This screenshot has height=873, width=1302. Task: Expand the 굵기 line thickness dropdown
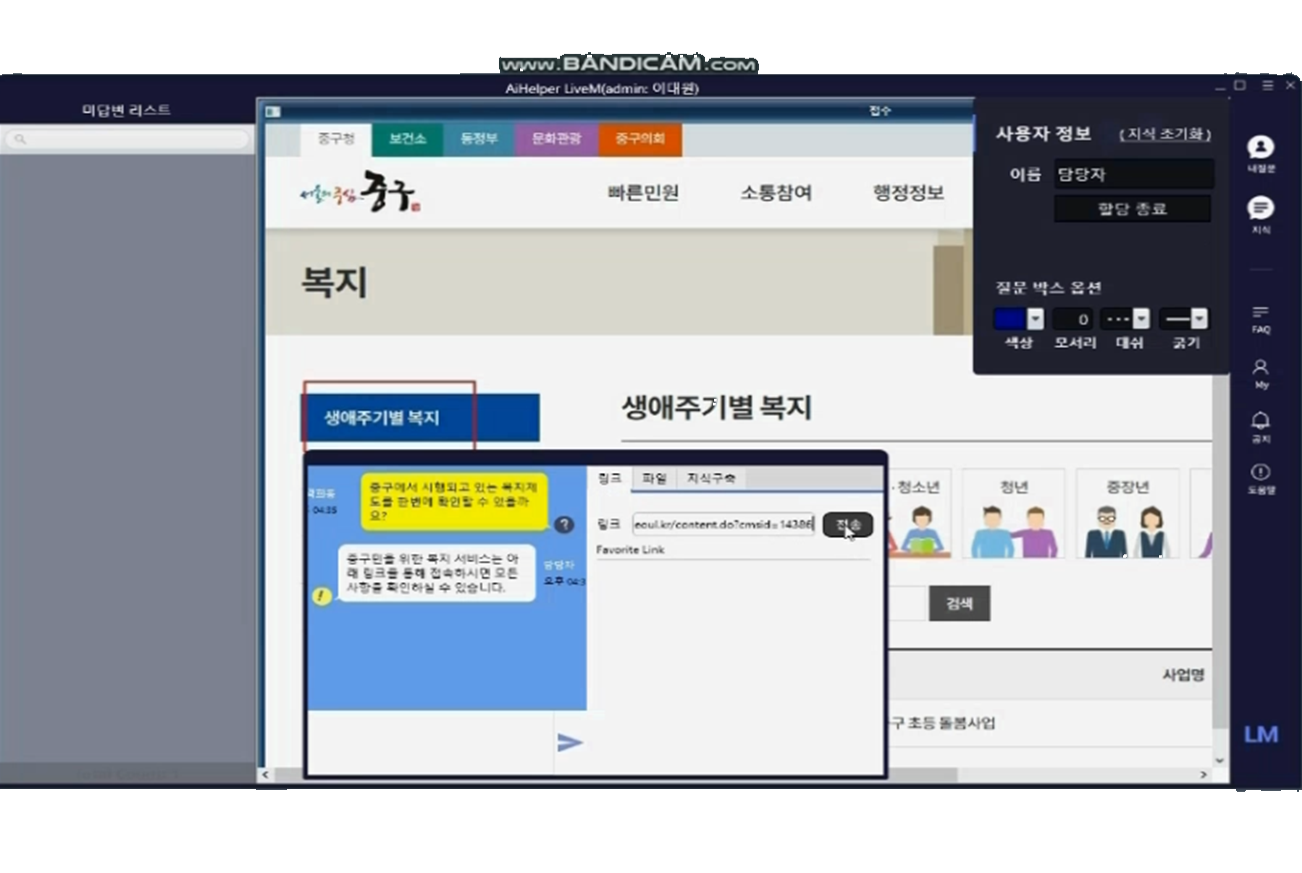[x=1198, y=319]
